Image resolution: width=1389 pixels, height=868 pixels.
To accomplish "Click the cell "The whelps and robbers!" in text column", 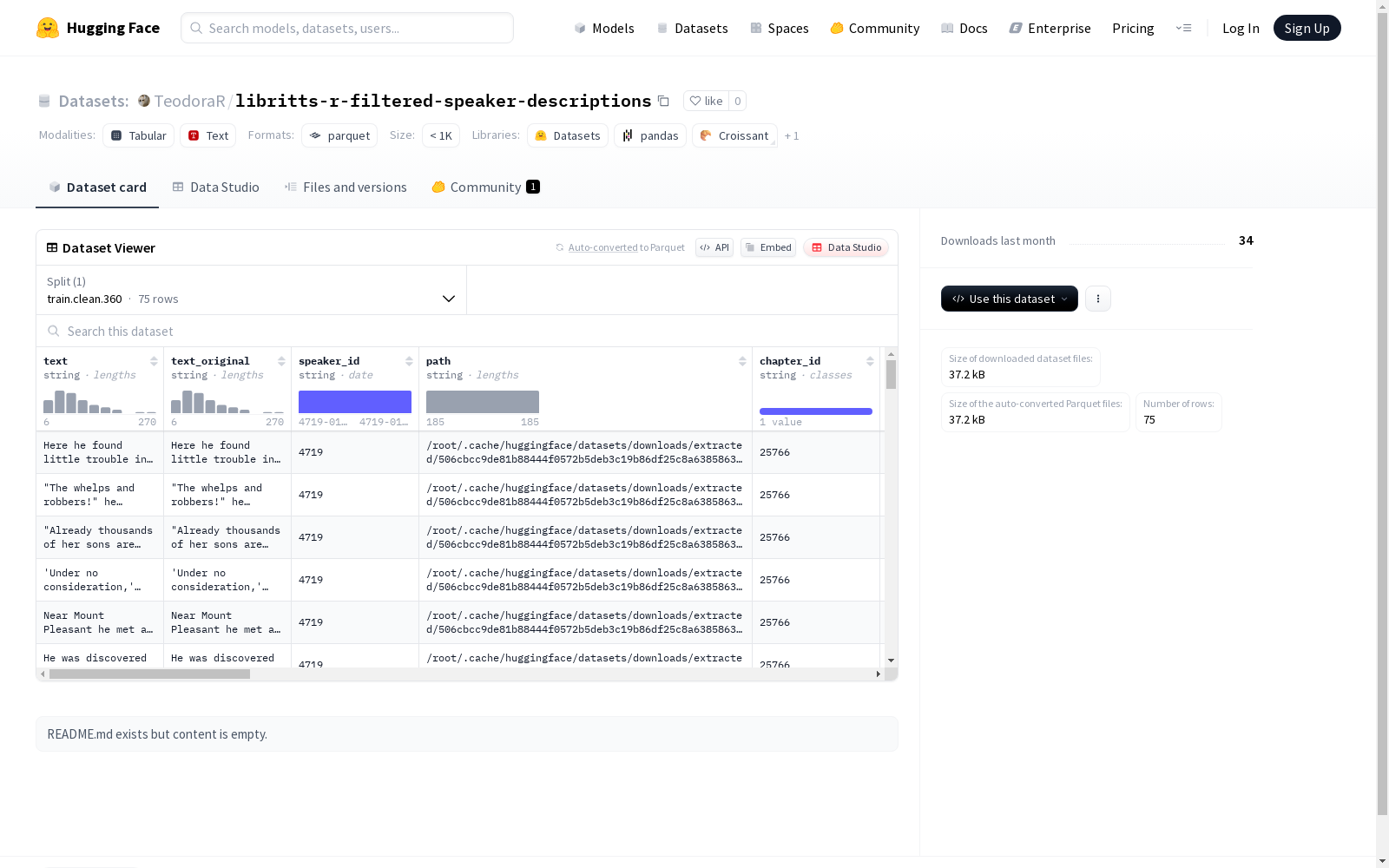I will pos(100,495).
